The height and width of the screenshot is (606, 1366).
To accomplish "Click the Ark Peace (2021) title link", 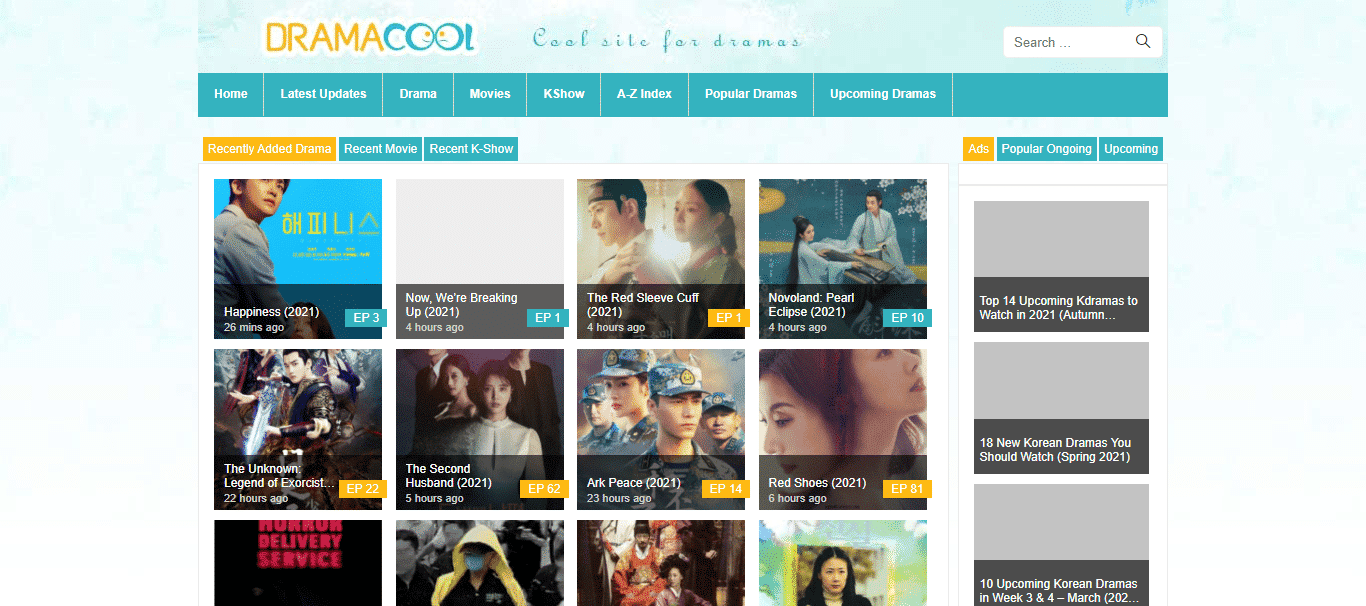I will (634, 483).
